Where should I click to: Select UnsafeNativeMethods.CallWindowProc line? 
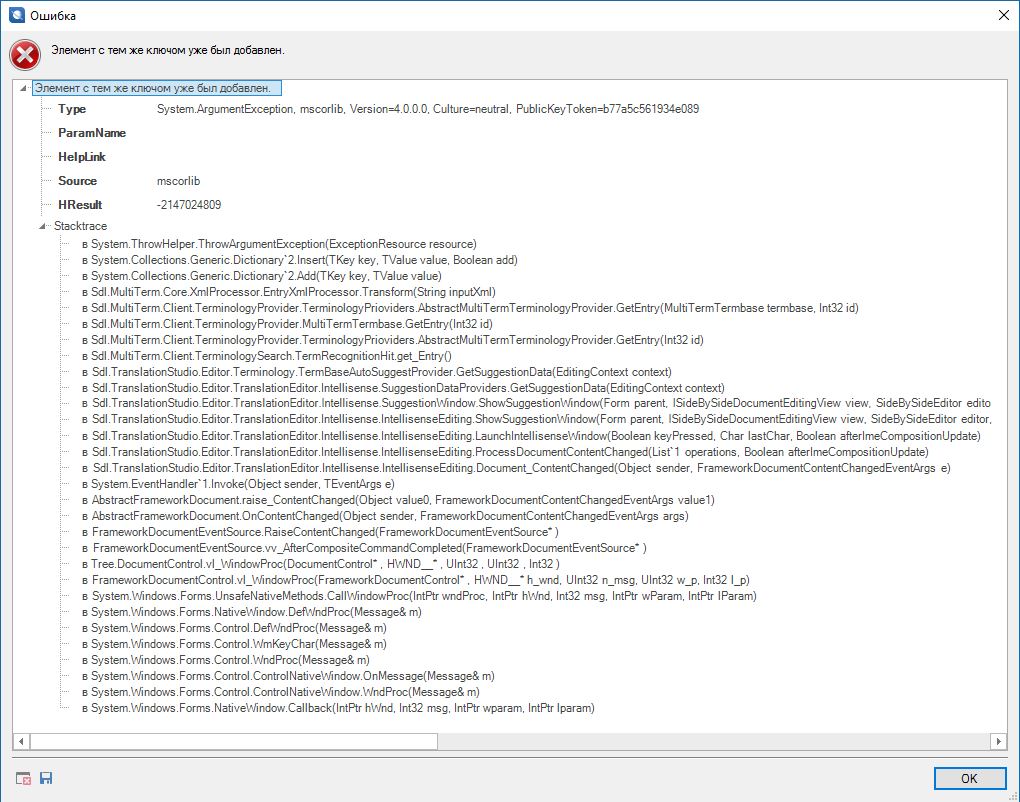420,596
